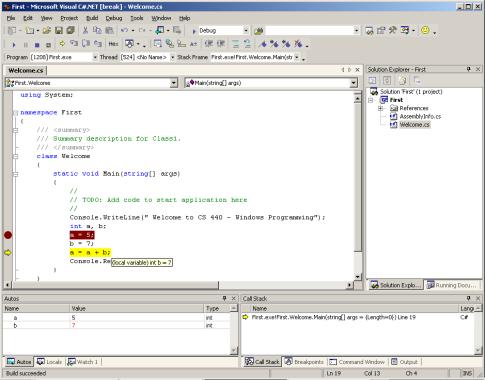485x380 pixels.
Task: Open the Build menu
Action: click(x=92, y=18)
